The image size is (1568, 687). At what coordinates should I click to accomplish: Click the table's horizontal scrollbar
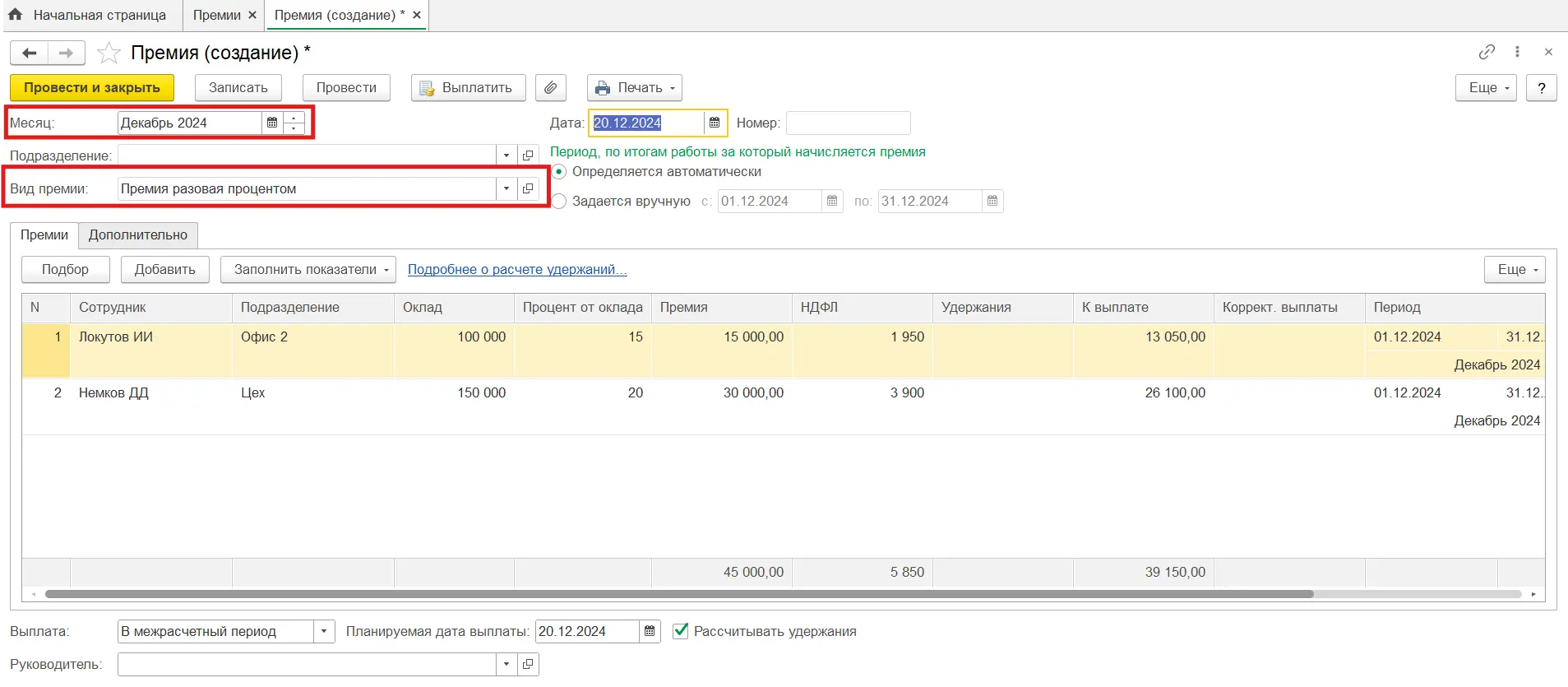tap(678, 594)
